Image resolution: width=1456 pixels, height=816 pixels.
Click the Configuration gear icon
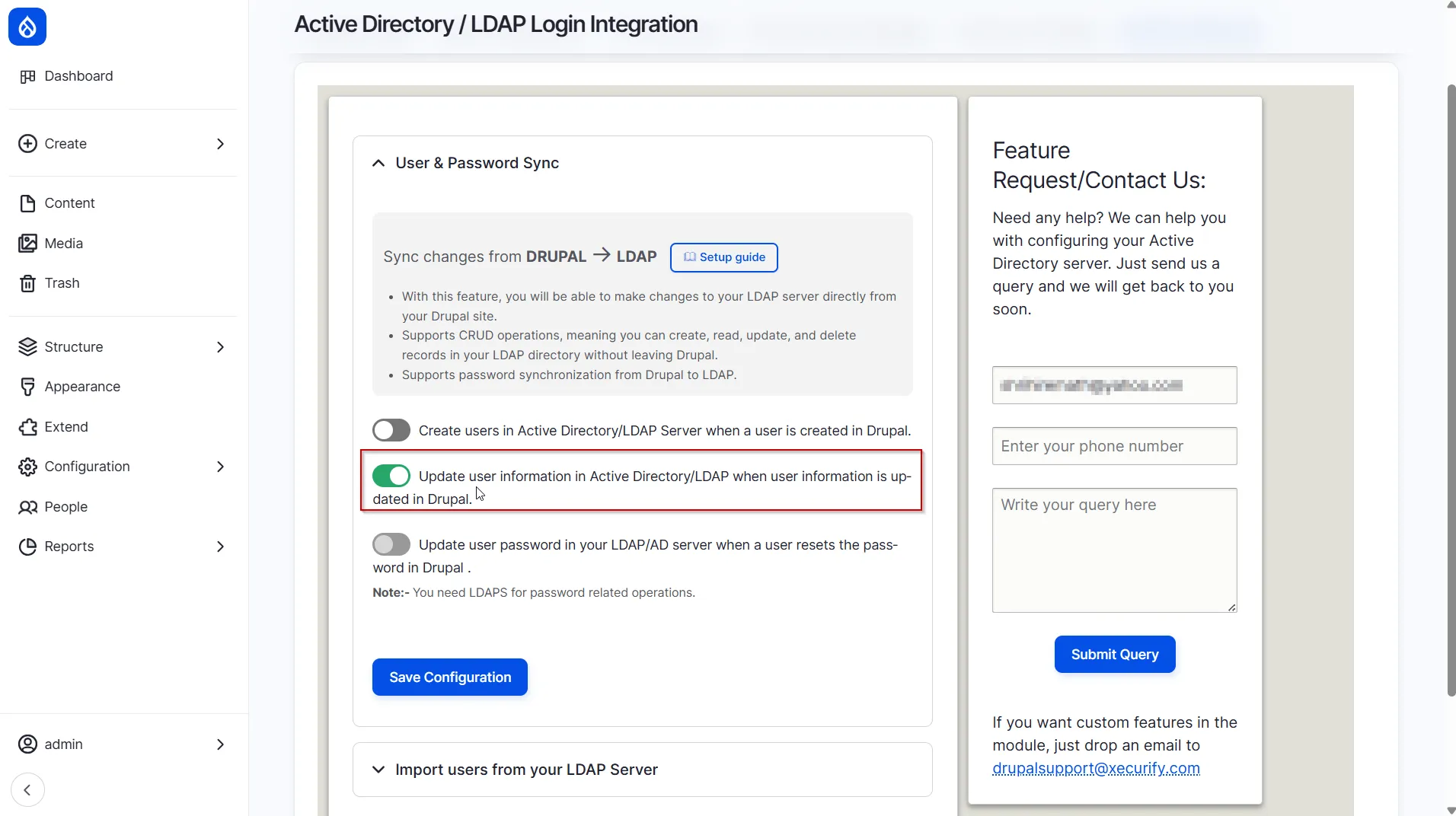pyautogui.click(x=27, y=467)
